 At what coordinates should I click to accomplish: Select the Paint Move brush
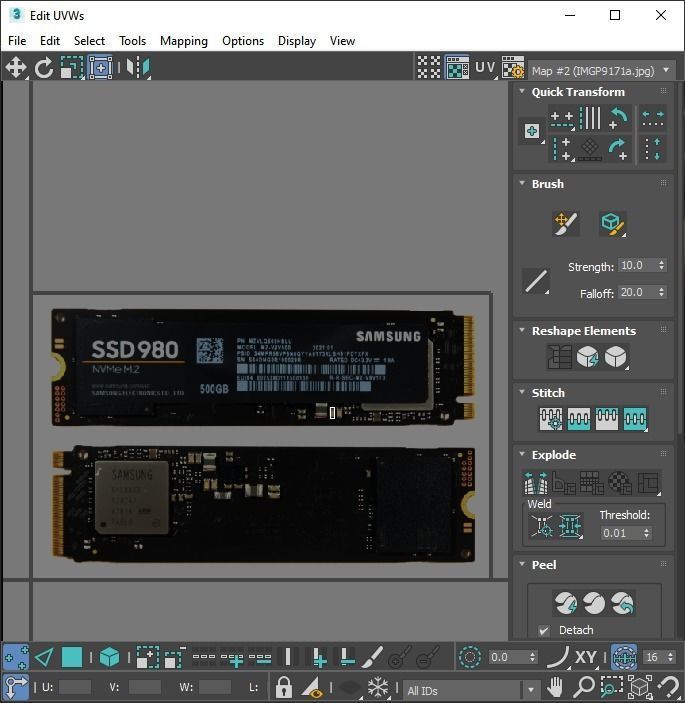coord(566,223)
